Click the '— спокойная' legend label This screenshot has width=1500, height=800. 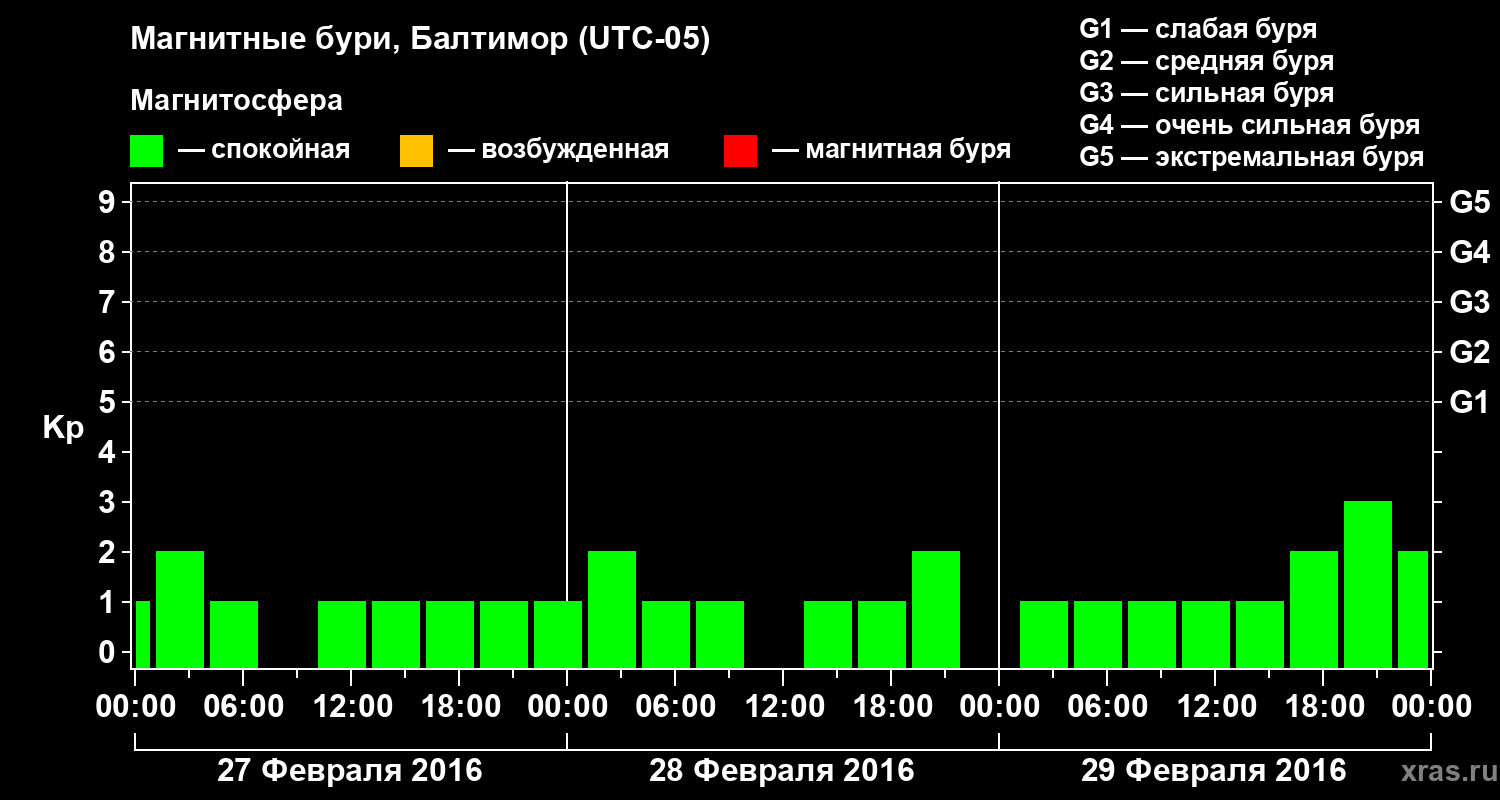click(264, 150)
